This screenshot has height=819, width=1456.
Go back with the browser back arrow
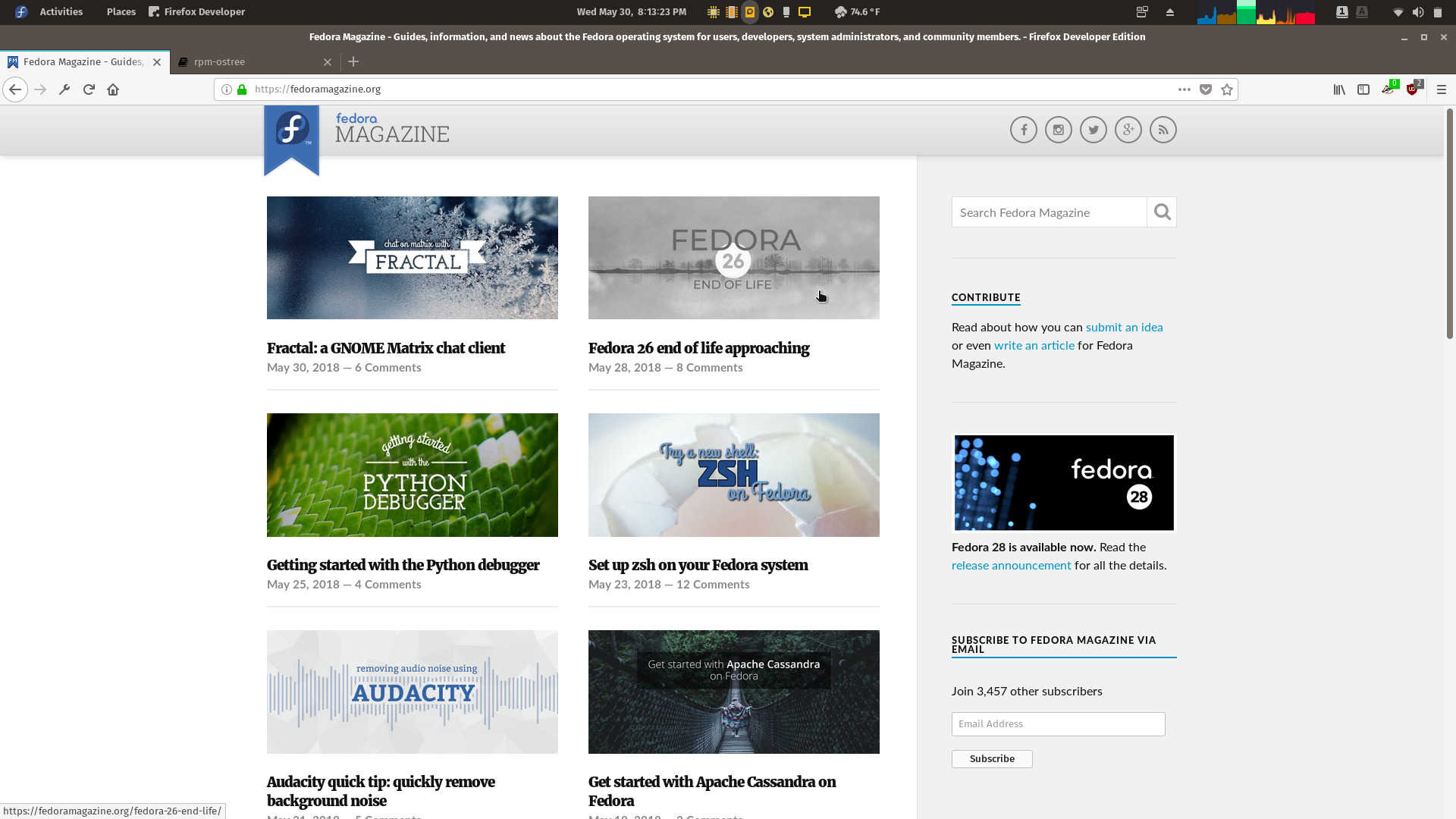15,89
